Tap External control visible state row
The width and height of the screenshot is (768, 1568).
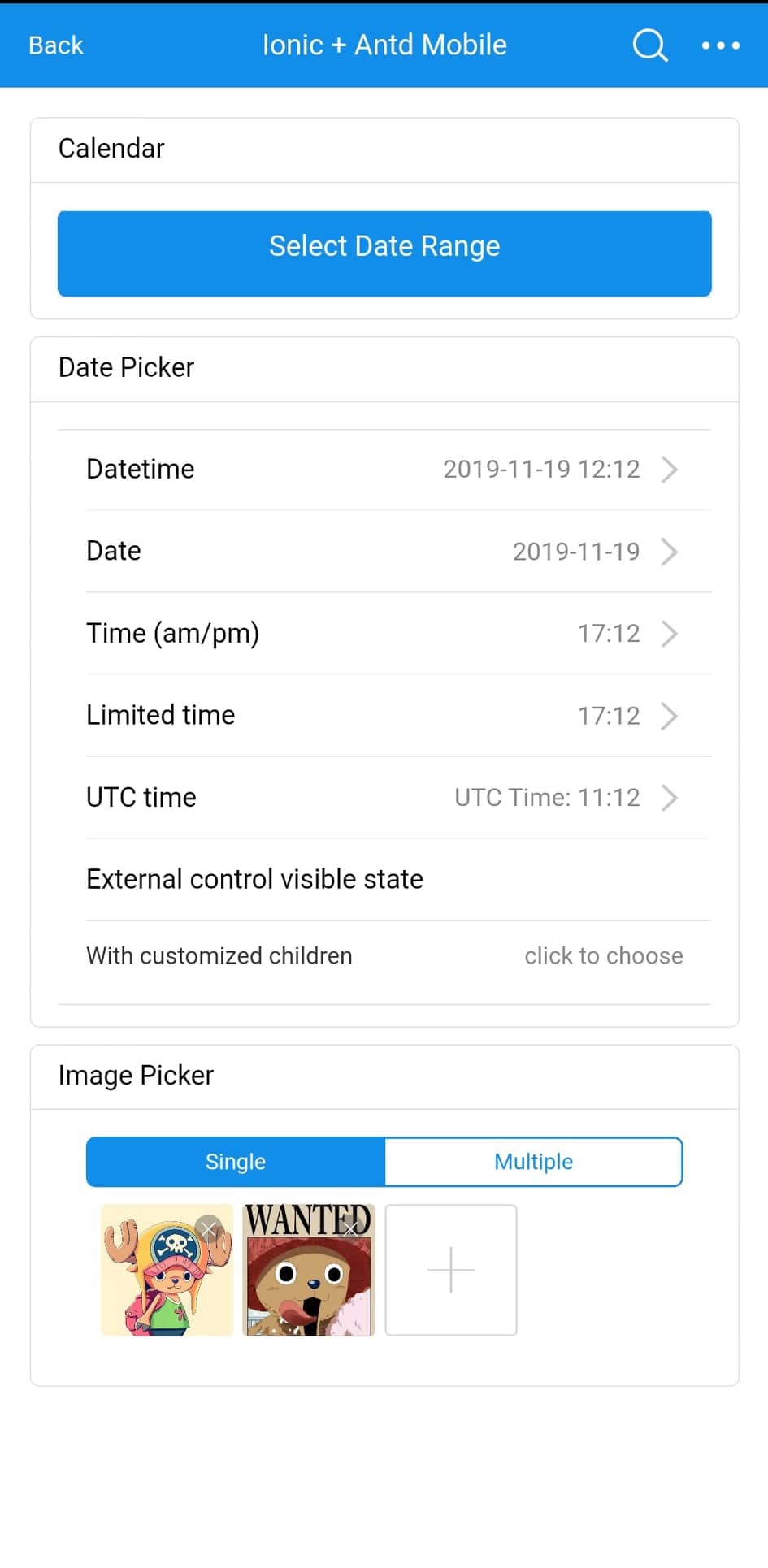pyautogui.click(x=254, y=879)
